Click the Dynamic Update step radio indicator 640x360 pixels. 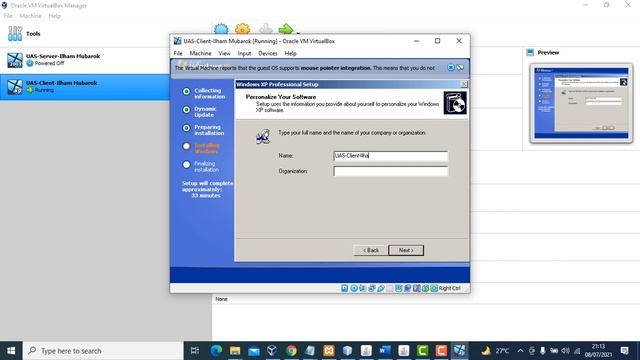click(187, 110)
